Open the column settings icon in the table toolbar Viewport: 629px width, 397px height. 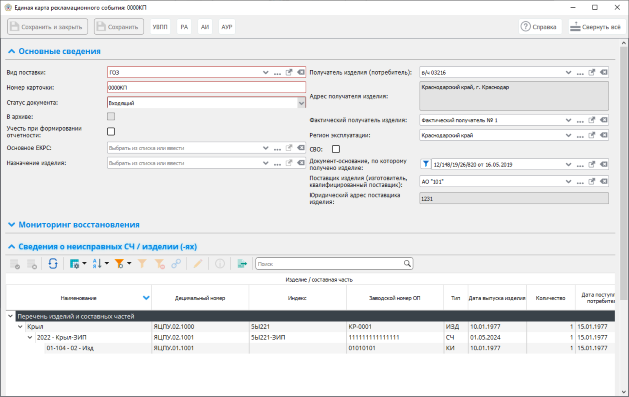tap(74, 263)
